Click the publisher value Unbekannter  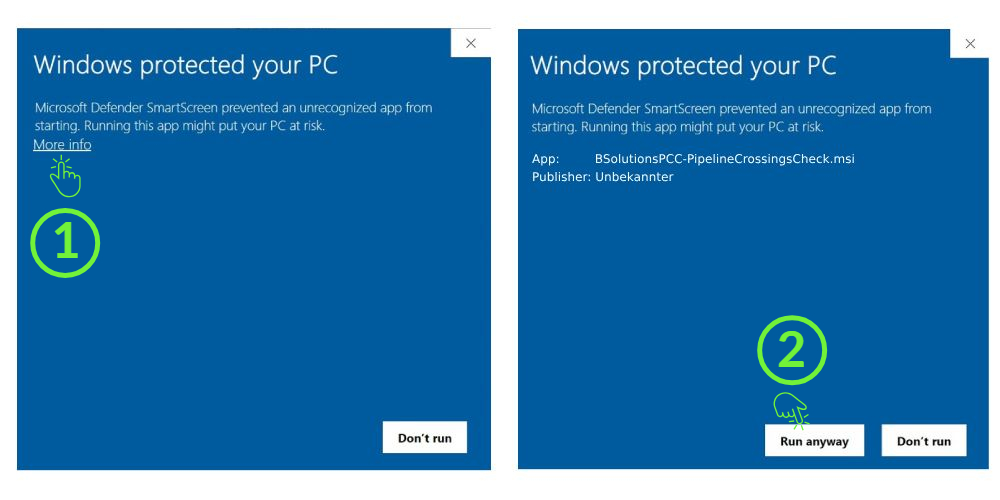[x=634, y=177]
